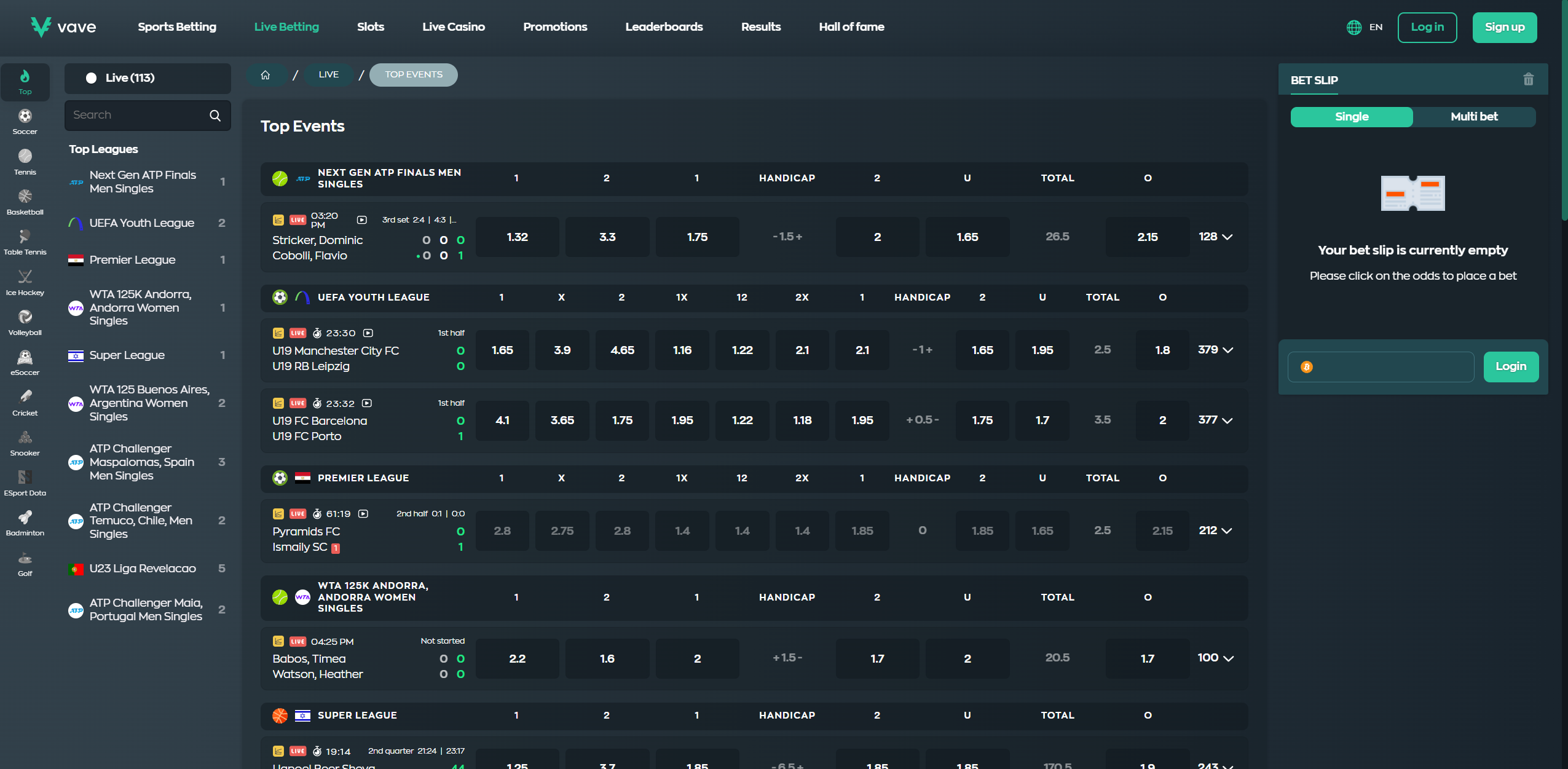Screen dimensions: 1568x769
Task: Switch bet slip to Single mode
Action: coord(1352,117)
